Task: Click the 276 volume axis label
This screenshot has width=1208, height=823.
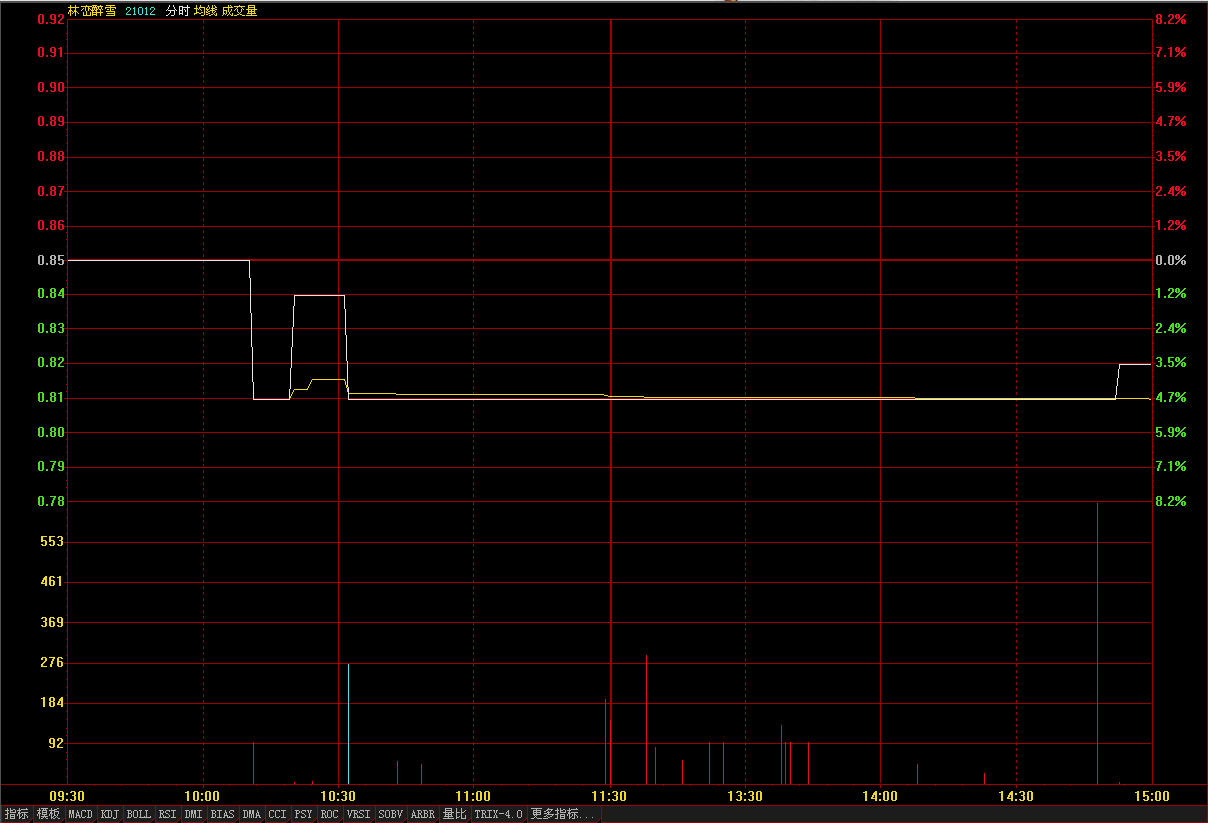Action: coord(52,662)
